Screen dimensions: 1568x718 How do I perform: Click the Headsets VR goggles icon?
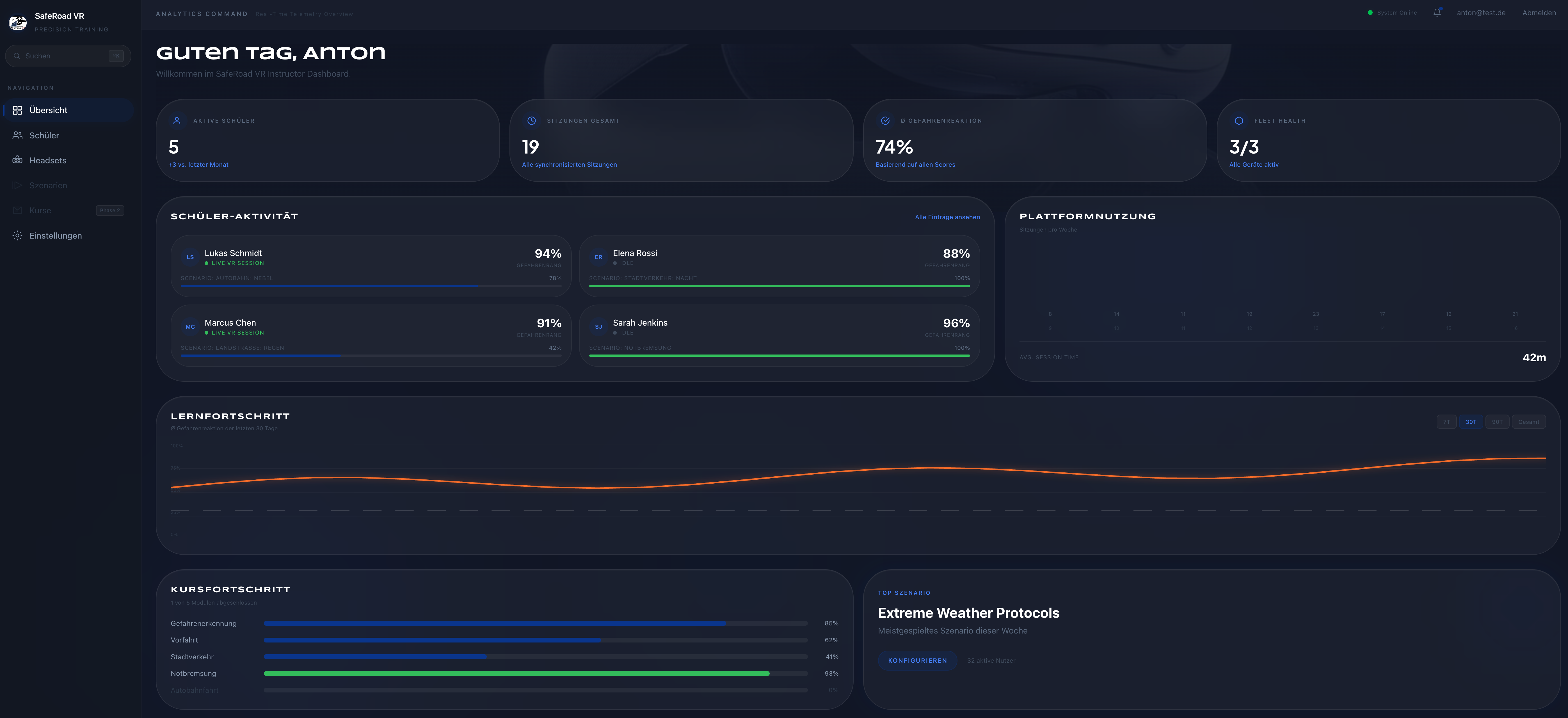click(18, 160)
